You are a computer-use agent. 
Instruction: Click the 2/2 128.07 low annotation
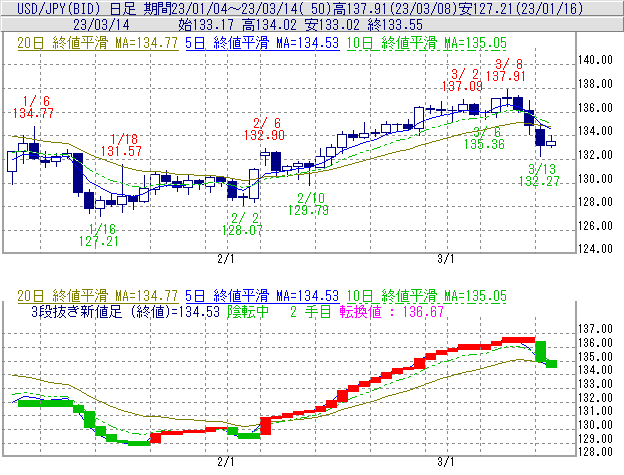(x=242, y=224)
